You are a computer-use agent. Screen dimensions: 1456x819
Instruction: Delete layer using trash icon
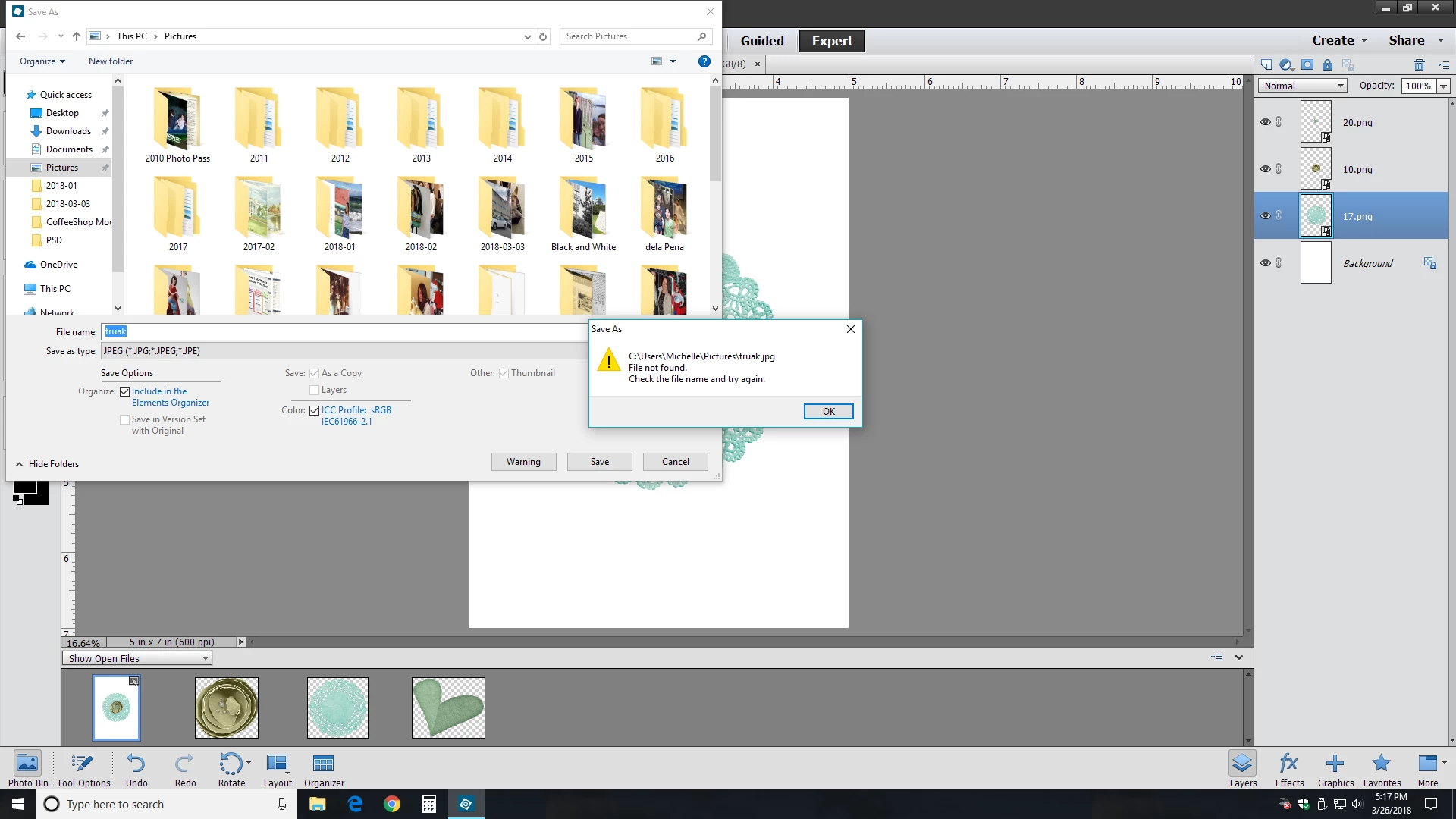[x=1419, y=65]
